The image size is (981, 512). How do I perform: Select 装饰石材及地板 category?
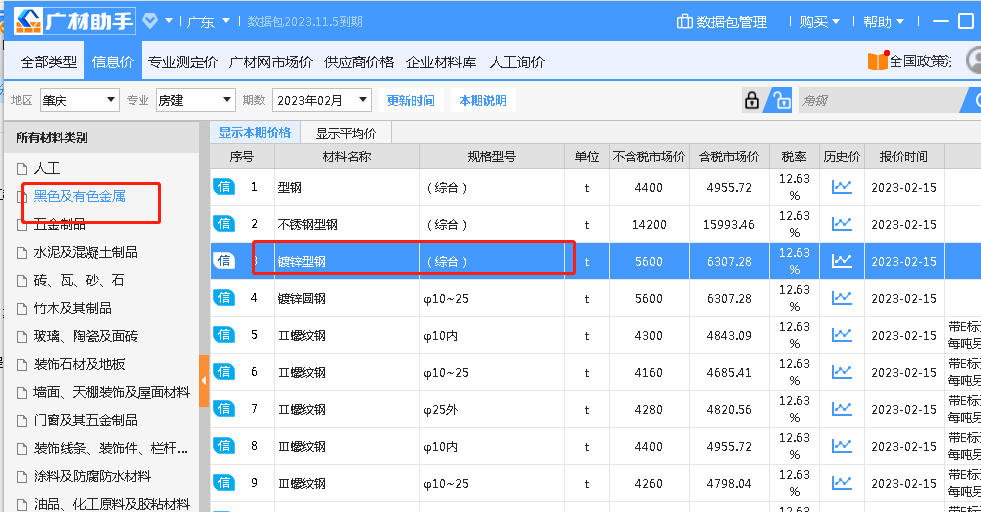(x=79, y=364)
